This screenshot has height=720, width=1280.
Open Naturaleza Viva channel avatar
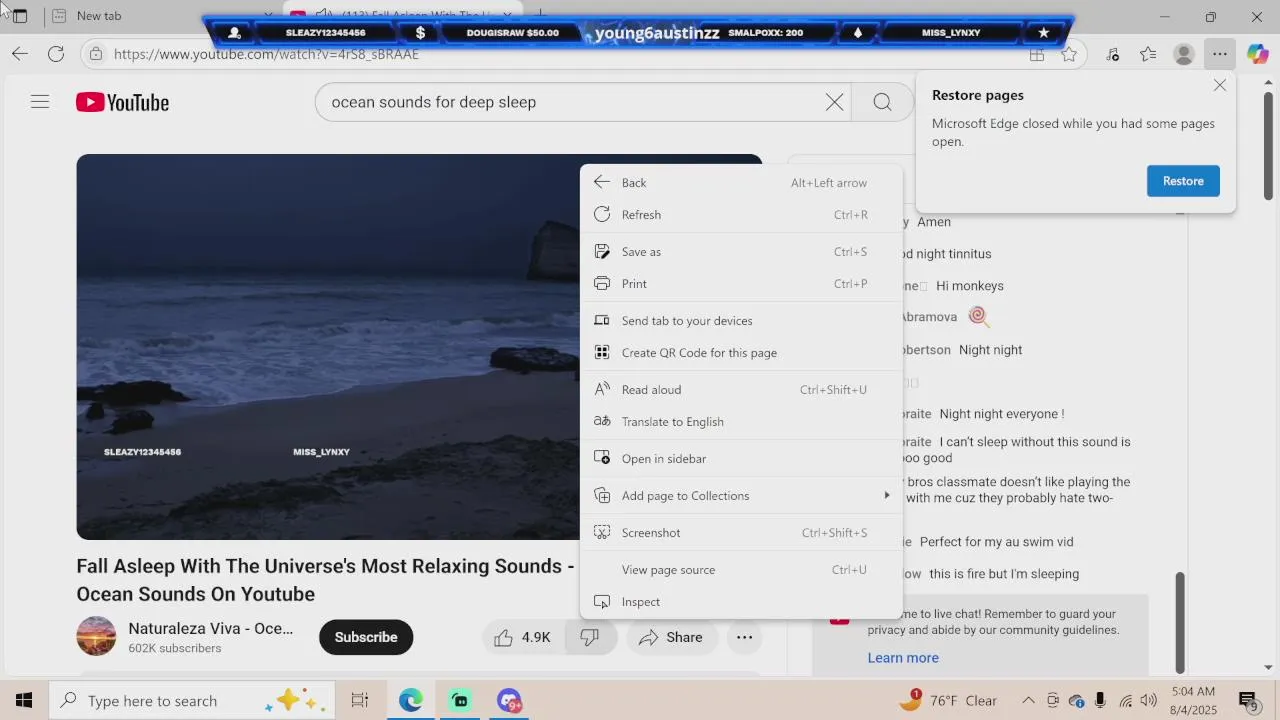point(96,636)
